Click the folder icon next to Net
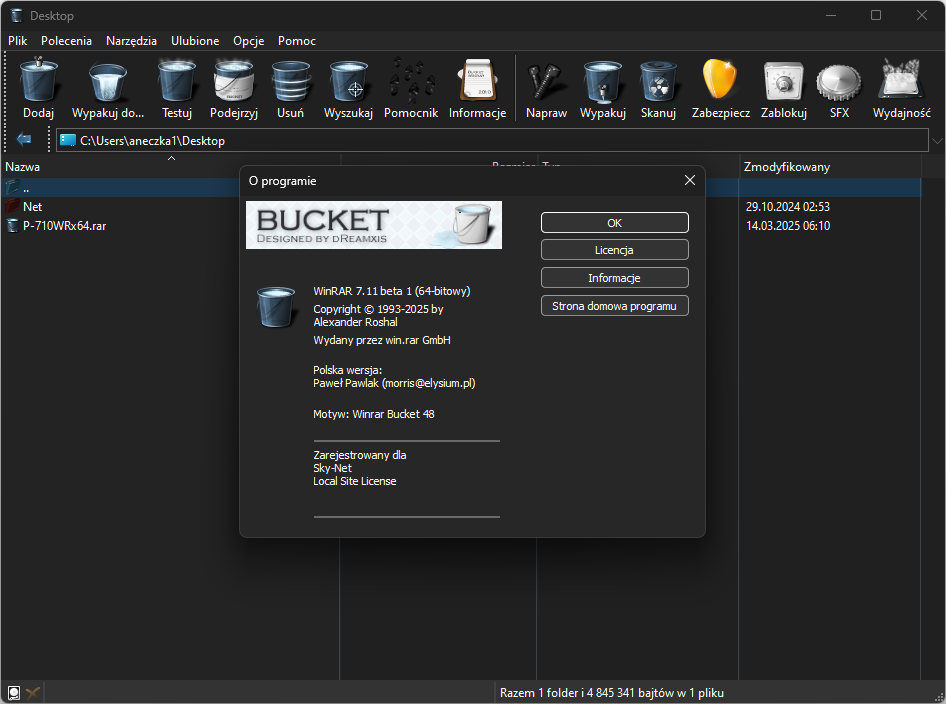 tap(12, 206)
